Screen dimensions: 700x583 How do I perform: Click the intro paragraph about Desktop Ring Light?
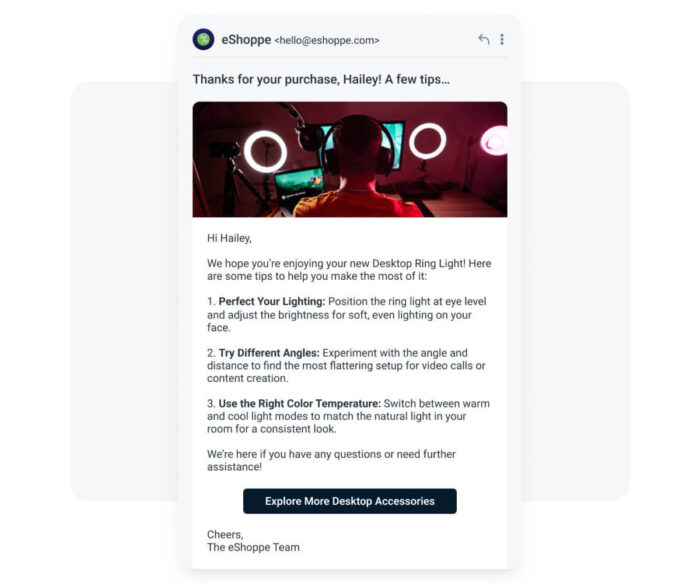pyautogui.click(x=349, y=270)
